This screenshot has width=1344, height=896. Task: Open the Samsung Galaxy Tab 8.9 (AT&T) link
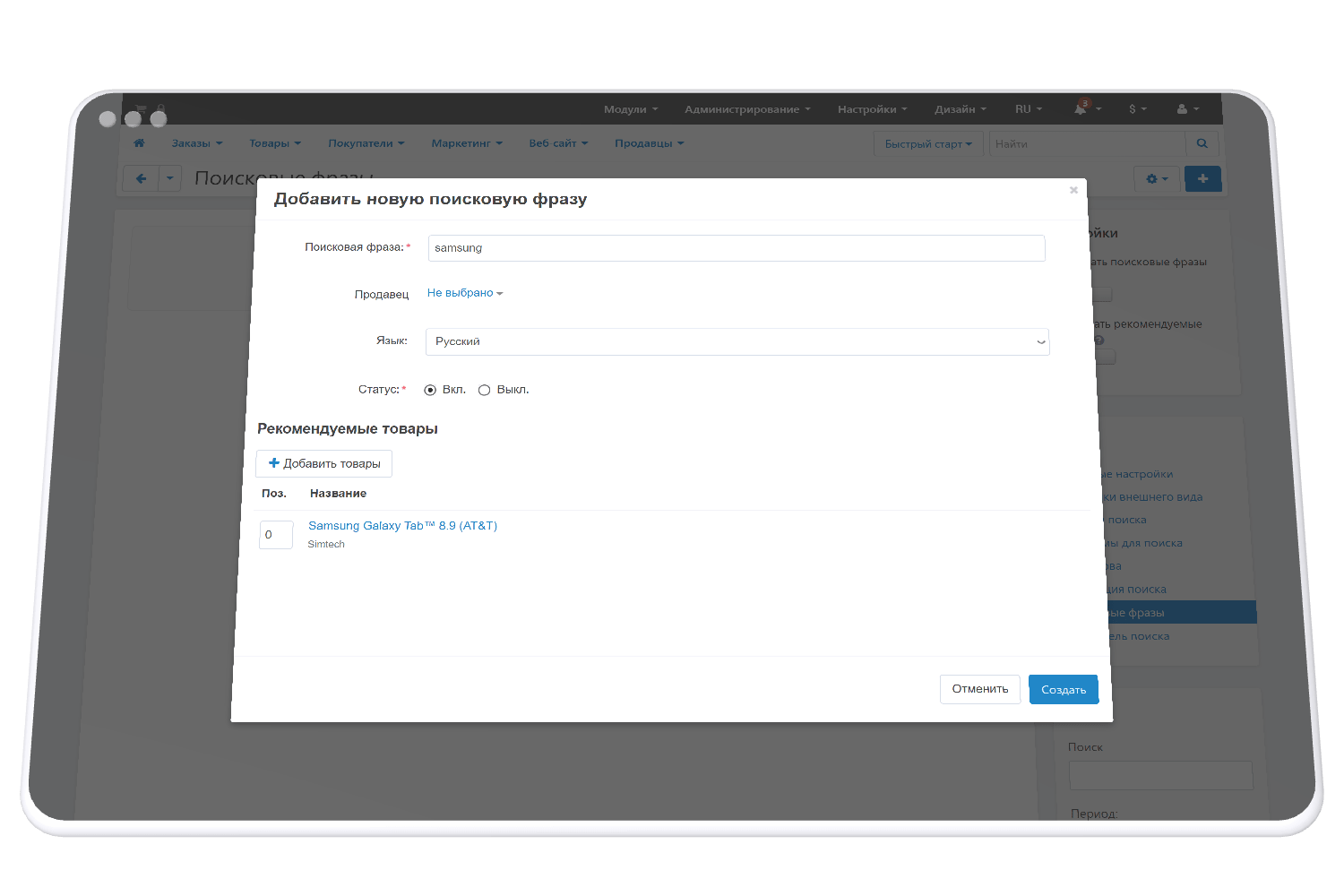(402, 526)
